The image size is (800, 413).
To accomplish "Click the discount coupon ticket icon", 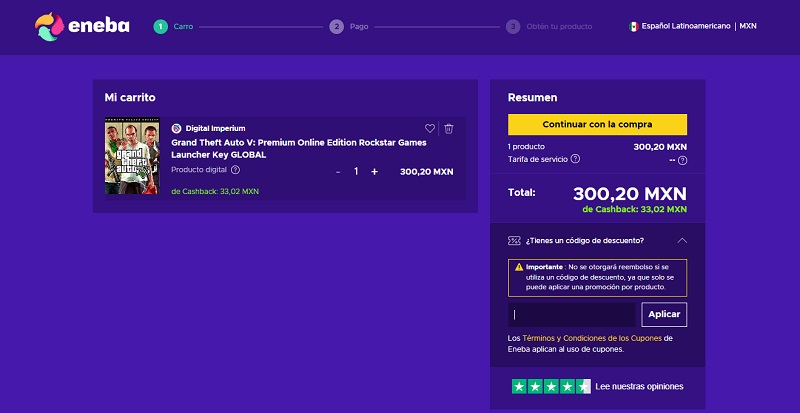I will [x=514, y=240].
